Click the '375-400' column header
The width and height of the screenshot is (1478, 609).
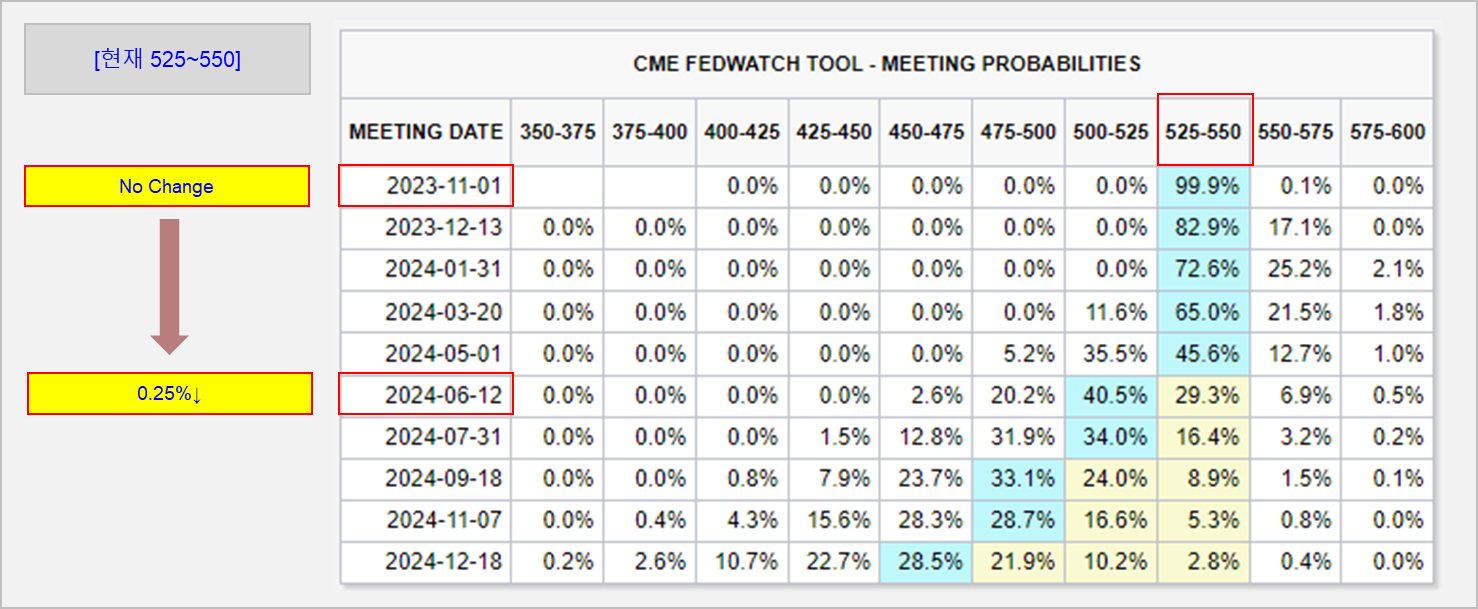(x=650, y=132)
